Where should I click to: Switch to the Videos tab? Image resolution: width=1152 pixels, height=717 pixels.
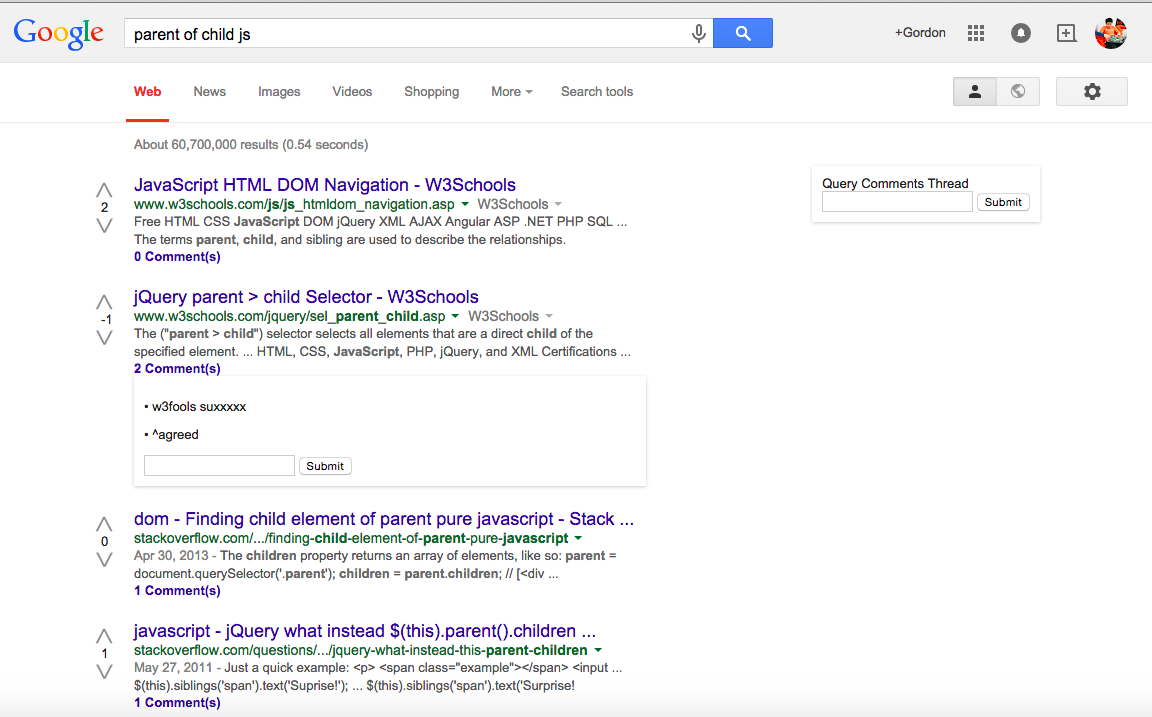click(352, 92)
